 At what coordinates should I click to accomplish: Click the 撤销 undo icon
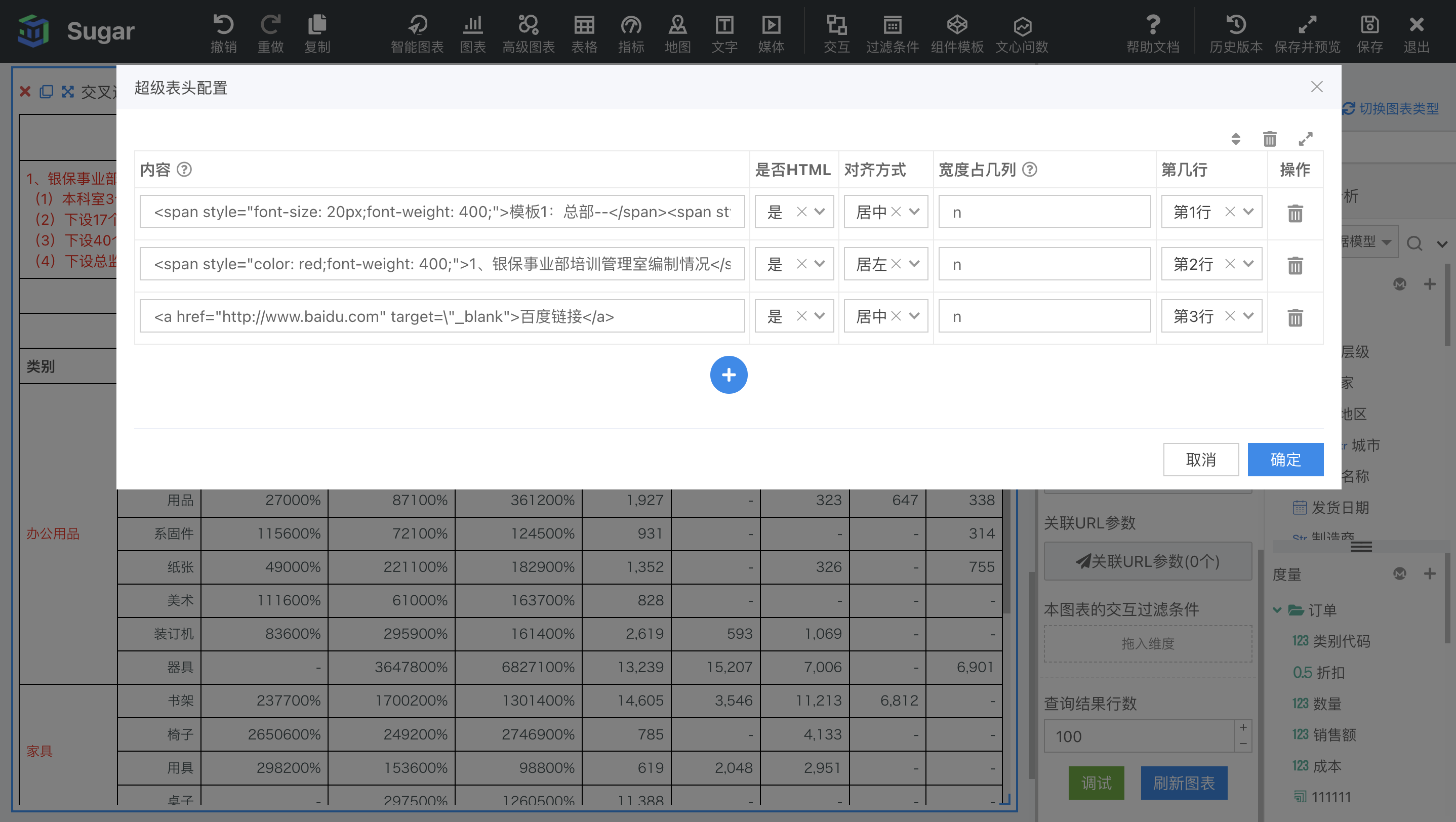pos(223,33)
